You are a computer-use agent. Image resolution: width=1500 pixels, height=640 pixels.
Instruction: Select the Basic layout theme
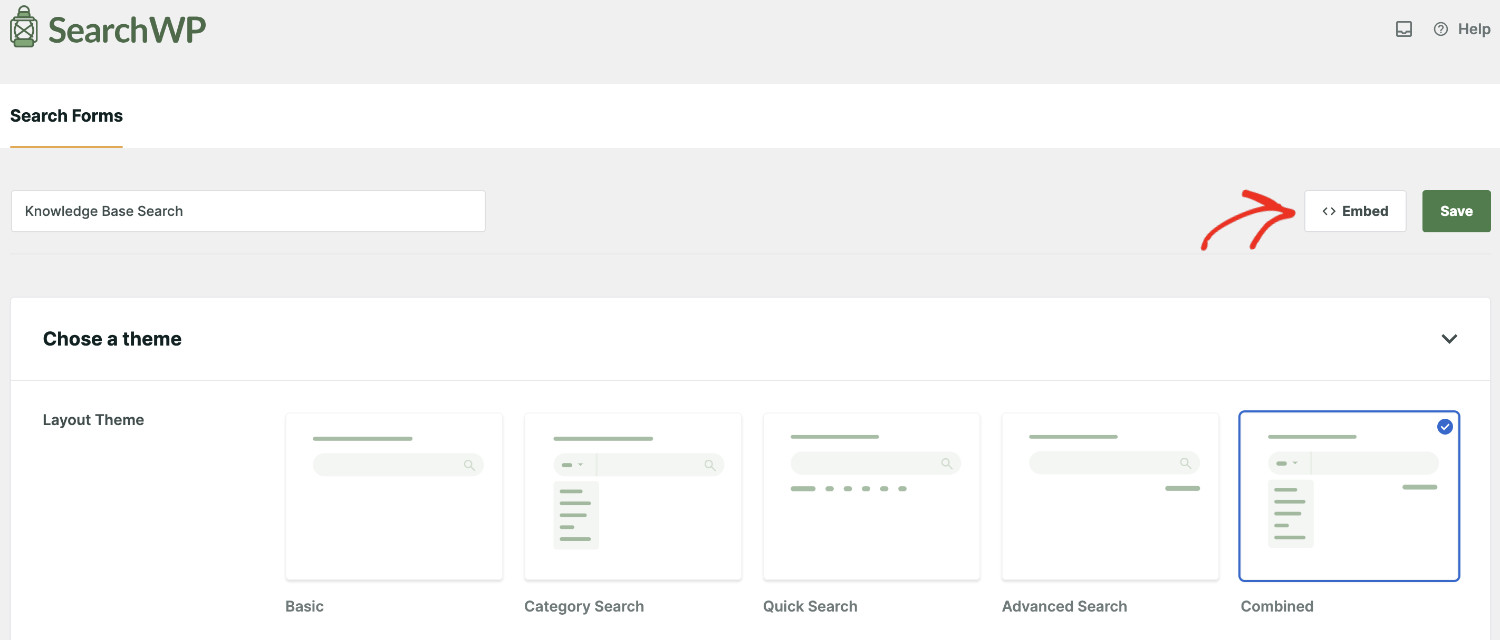coord(394,496)
